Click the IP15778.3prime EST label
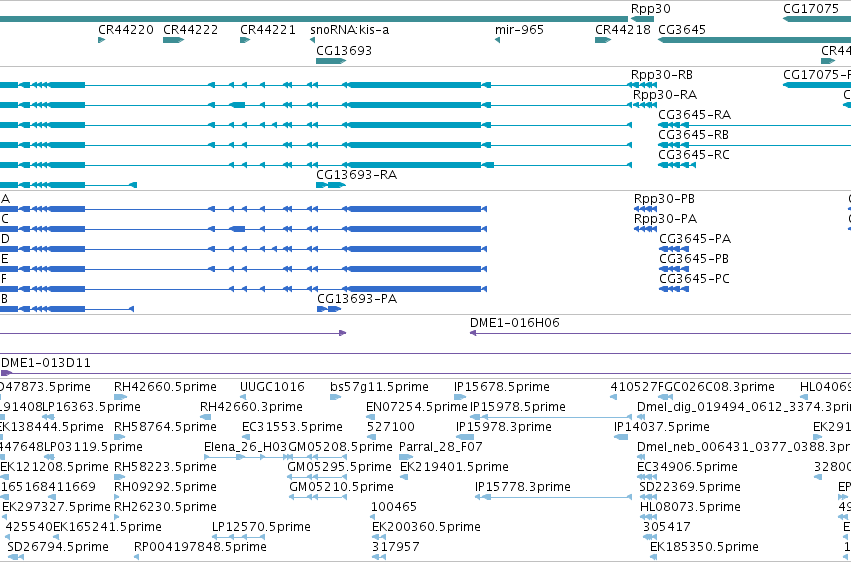The width and height of the screenshot is (851, 562). point(523,488)
